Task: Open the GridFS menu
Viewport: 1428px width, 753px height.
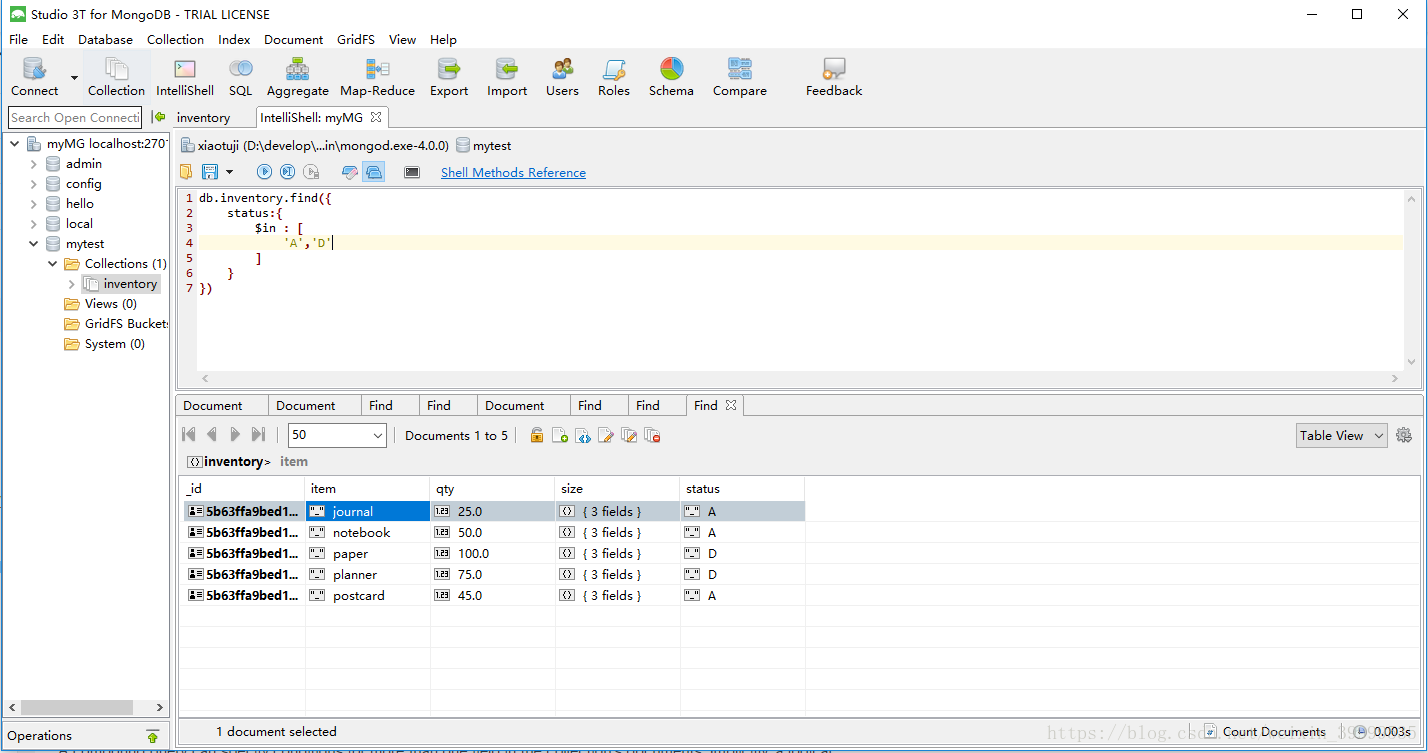Action: coord(356,40)
